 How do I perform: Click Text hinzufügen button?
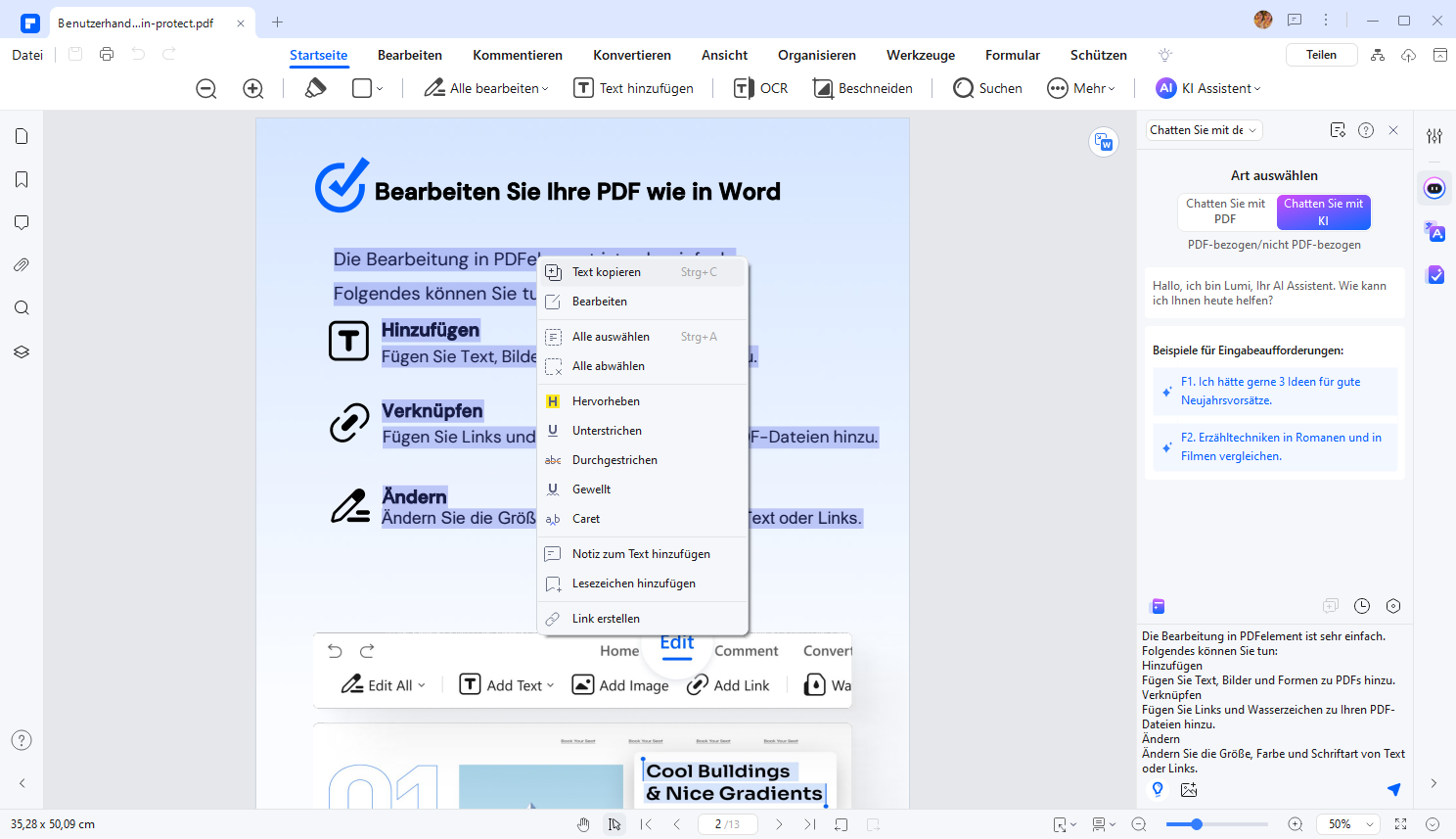tap(634, 88)
